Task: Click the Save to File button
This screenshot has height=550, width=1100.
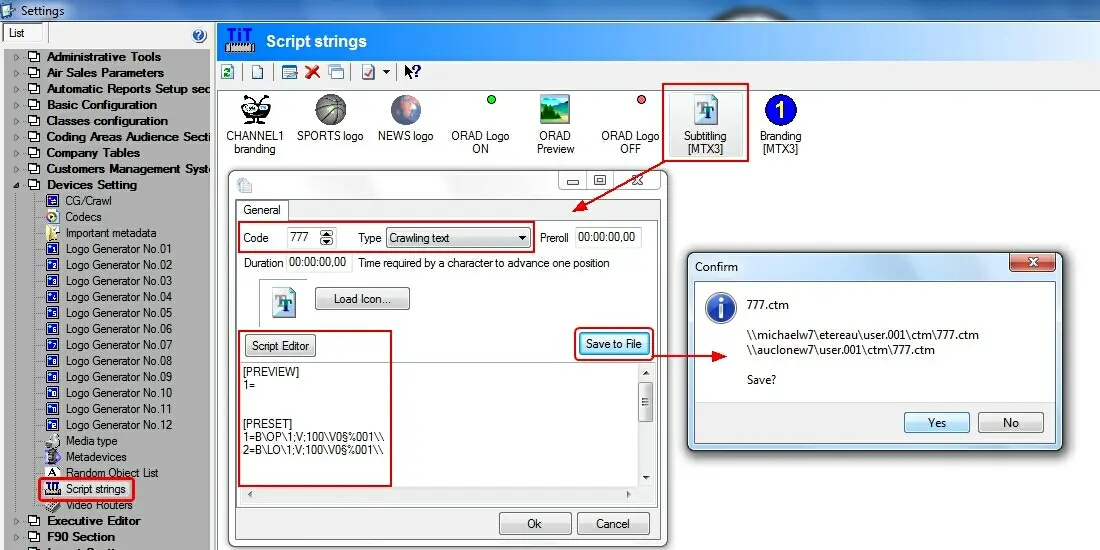Action: coord(613,344)
